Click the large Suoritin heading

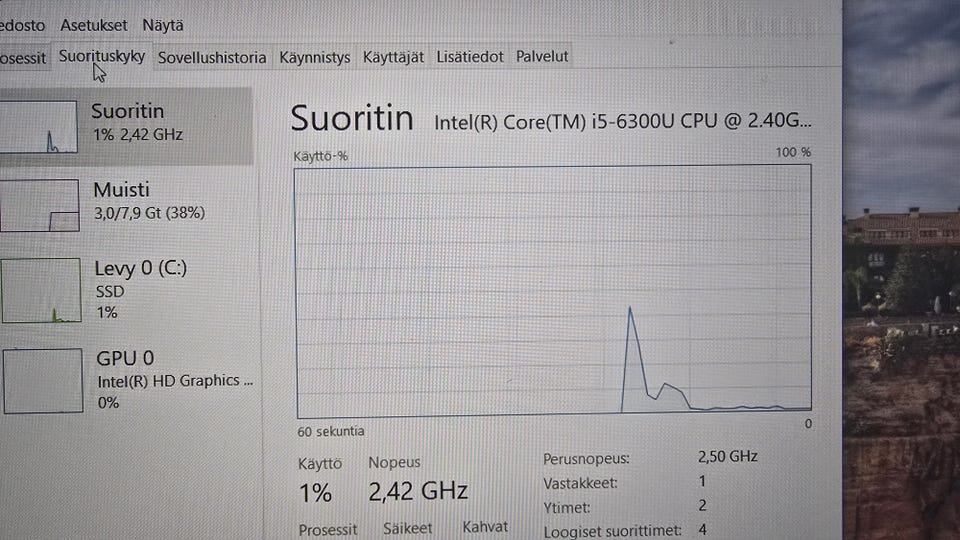tap(352, 118)
